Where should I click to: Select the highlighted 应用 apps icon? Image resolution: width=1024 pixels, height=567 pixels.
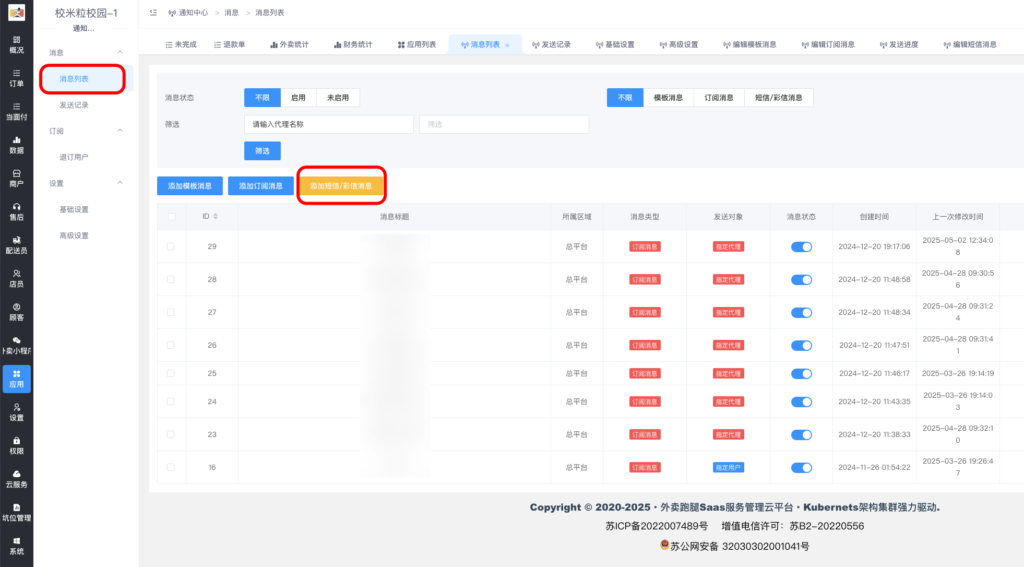point(16,379)
